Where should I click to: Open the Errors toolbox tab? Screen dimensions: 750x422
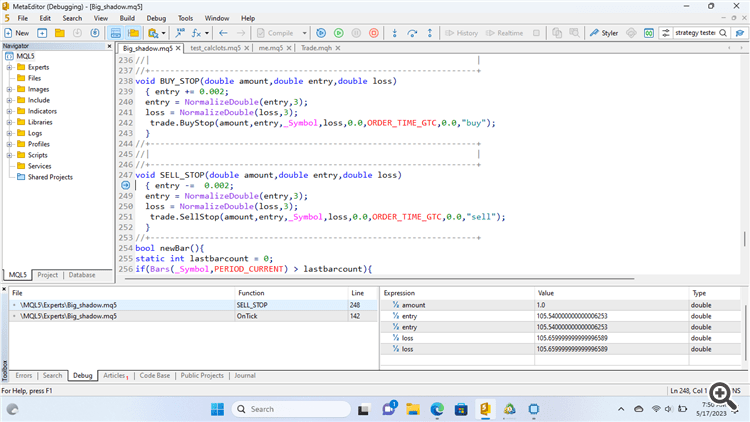point(23,376)
